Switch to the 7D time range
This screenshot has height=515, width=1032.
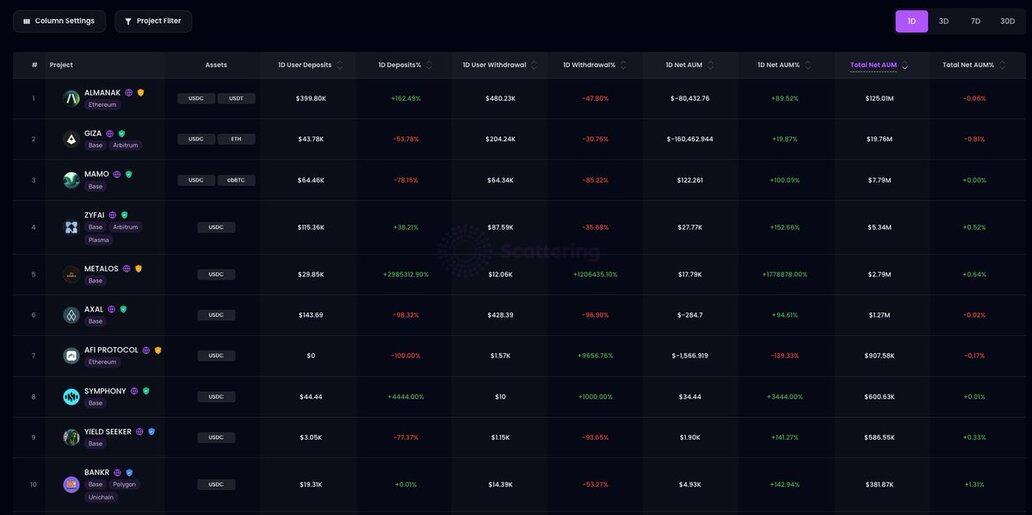975,21
